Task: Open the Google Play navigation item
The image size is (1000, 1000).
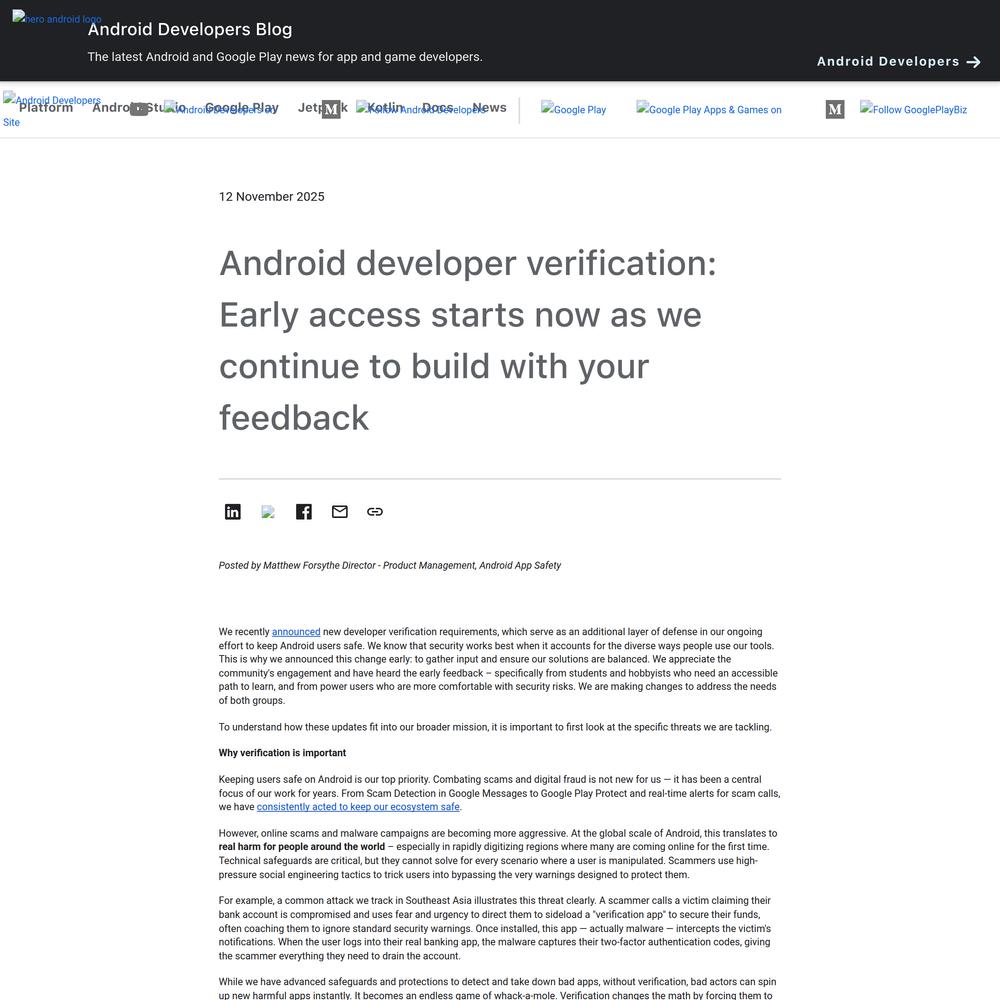Action: [x=241, y=108]
